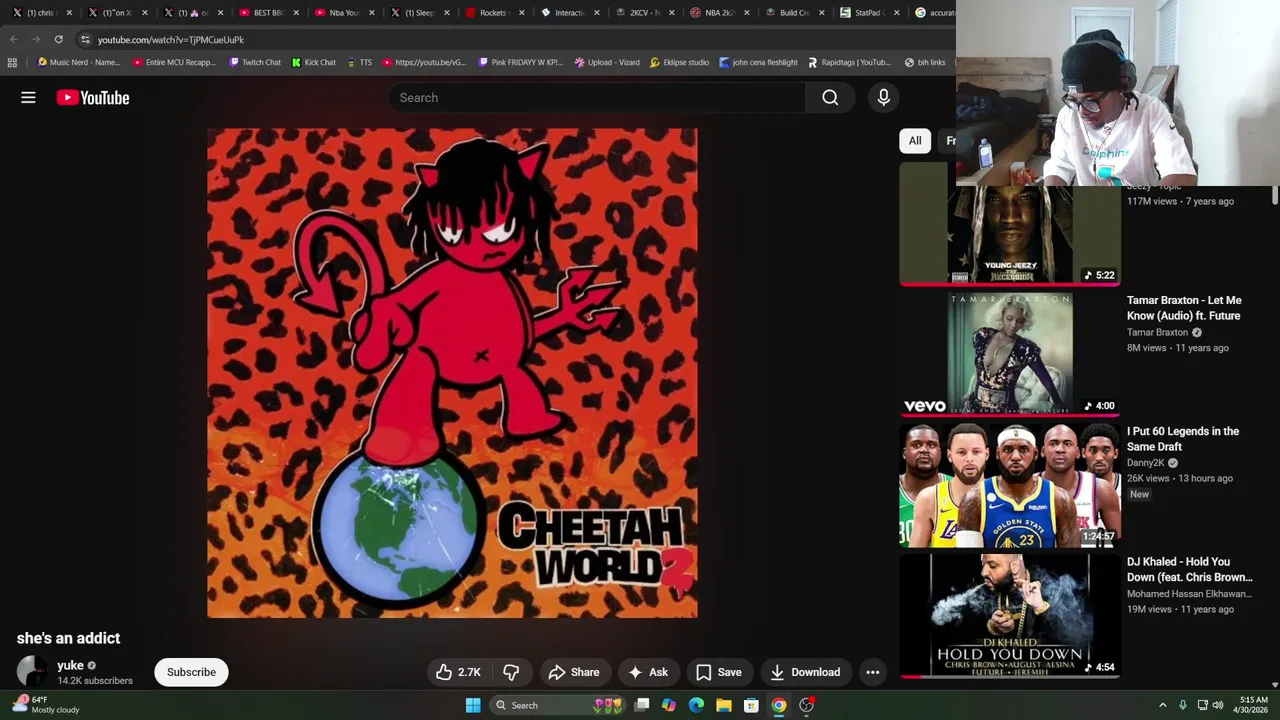
Task: Open Windows Start menu
Action: (x=473, y=705)
